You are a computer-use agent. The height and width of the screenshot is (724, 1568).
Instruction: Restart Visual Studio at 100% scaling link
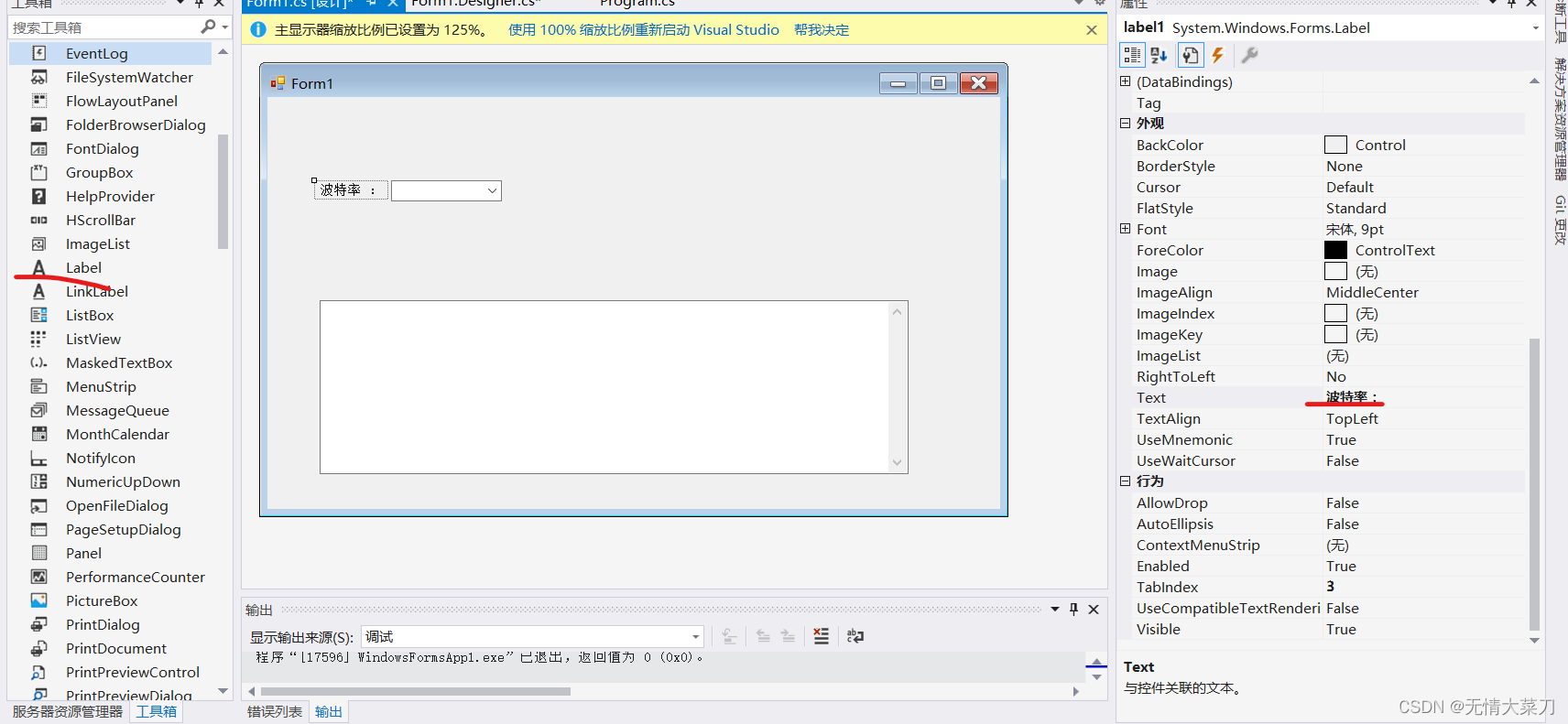point(643,30)
